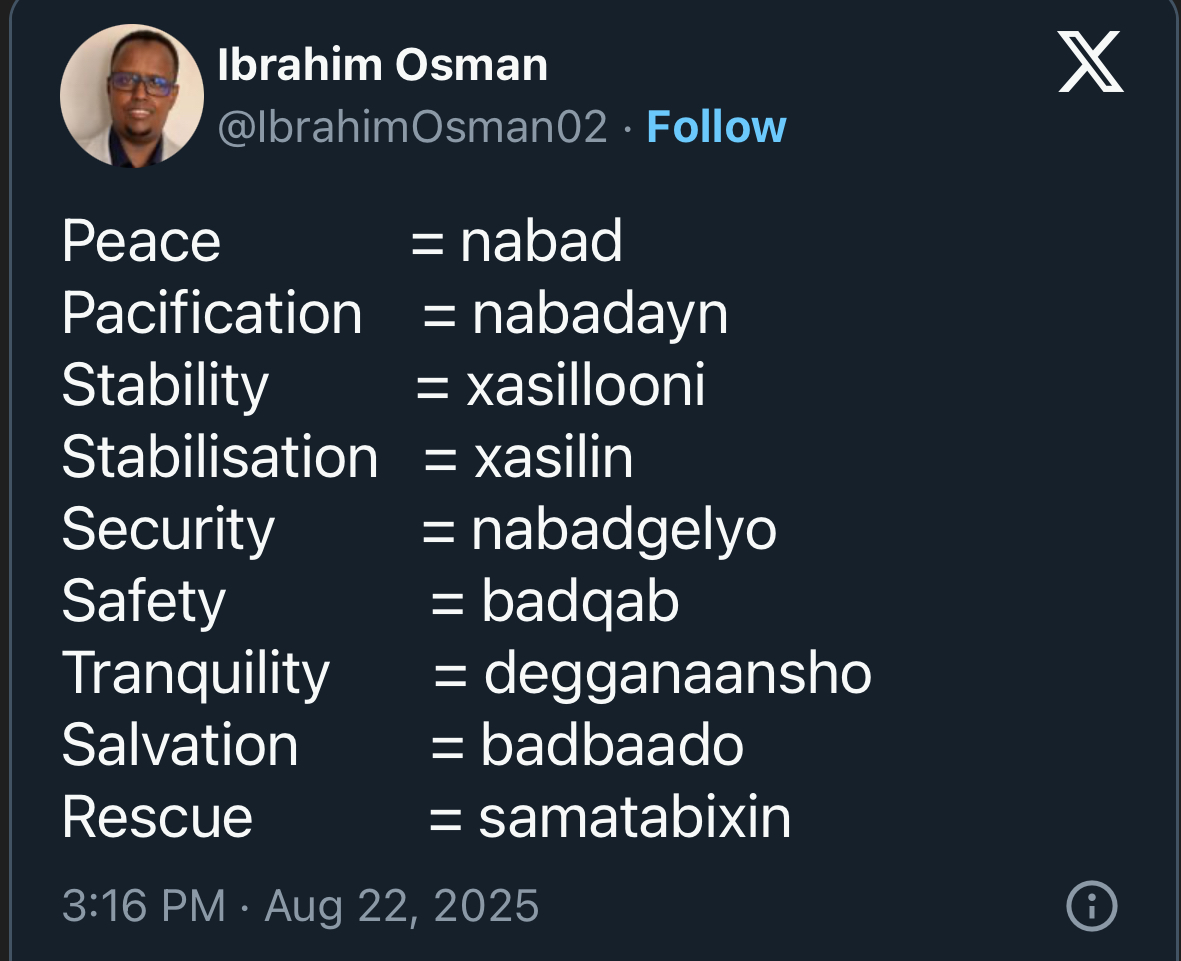Screen dimensions: 1181x961
Task: Select the word xasillooni
Action: pyautogui.click(x=585, y=385)
